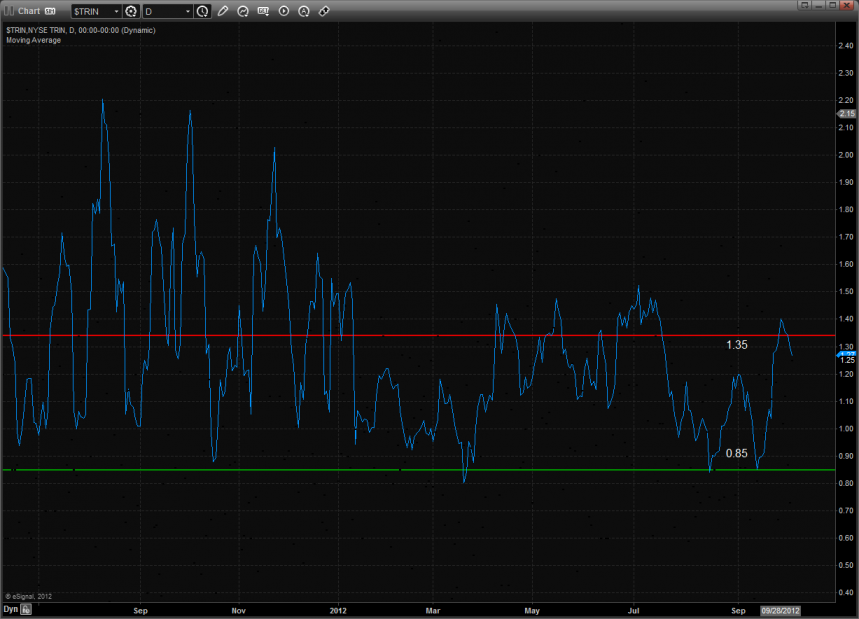Click the 2.15 price marker on axis
This screenshot has width=859, height=619.
click(x=846, y=113)
